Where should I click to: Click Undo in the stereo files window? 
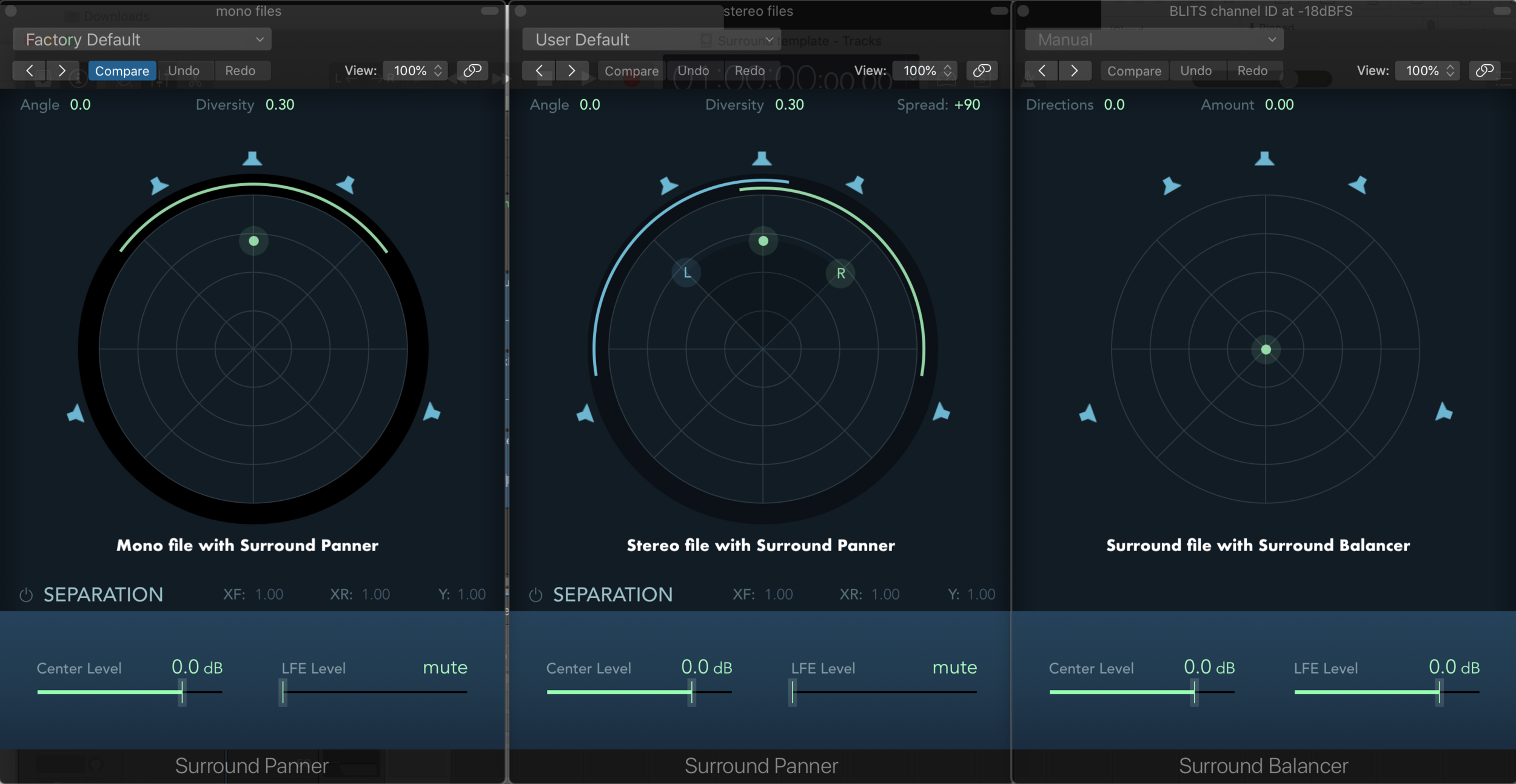(x=693, y=70)
